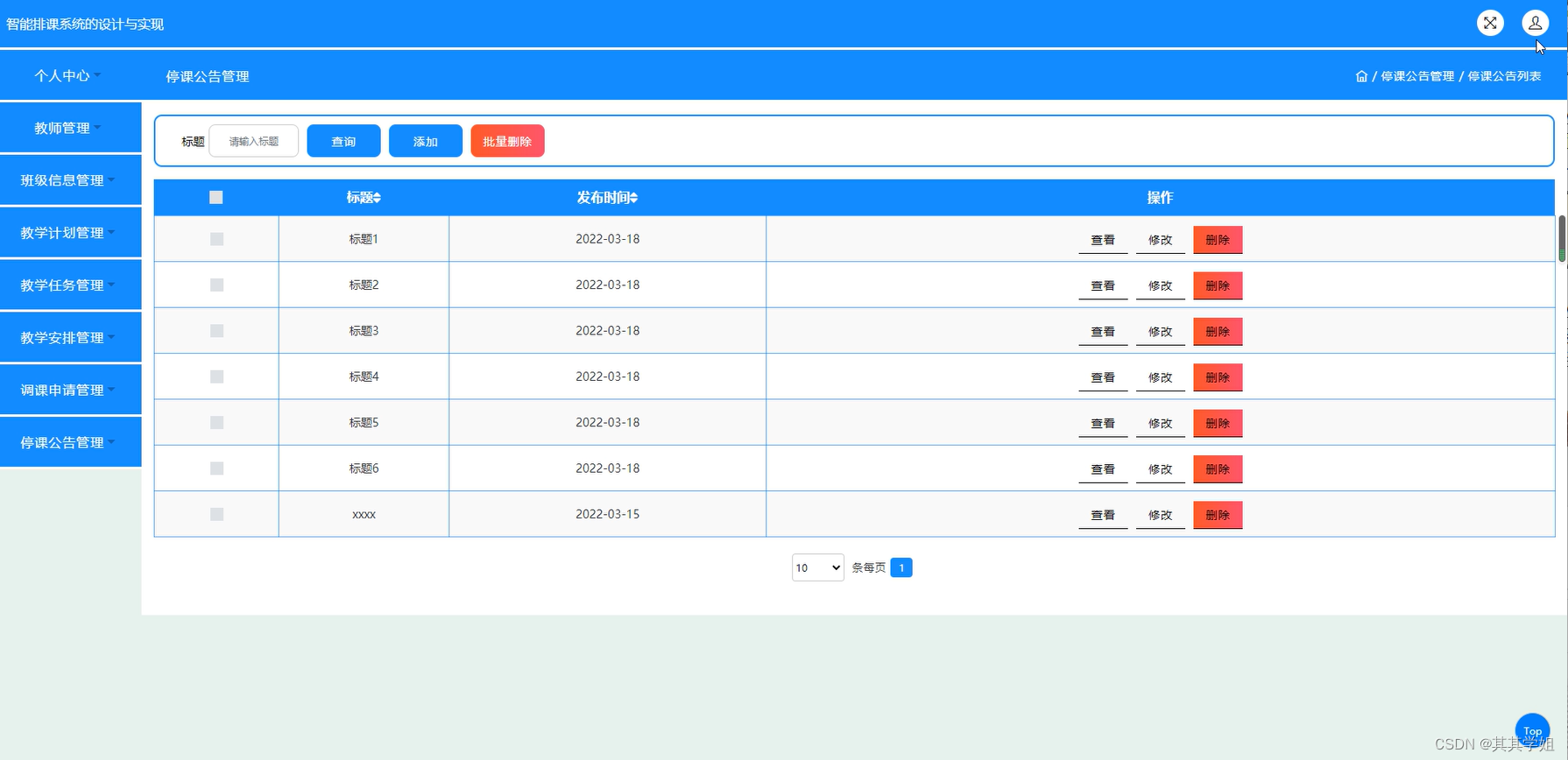View the 标题3 announcement with 查看
The image size is (1568, 760).
click(x=1103, y=332)
